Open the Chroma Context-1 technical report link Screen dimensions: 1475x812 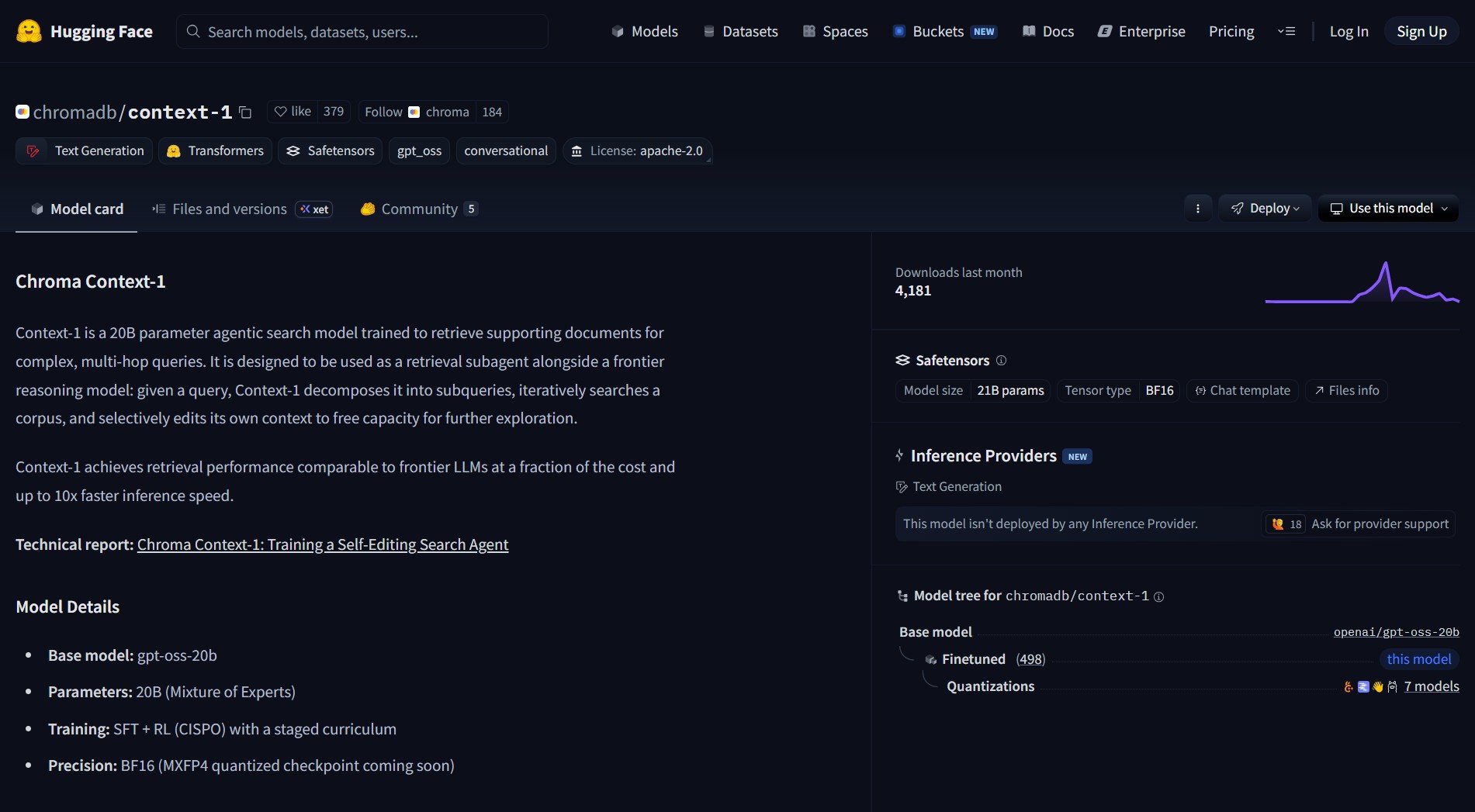point(323,545)
